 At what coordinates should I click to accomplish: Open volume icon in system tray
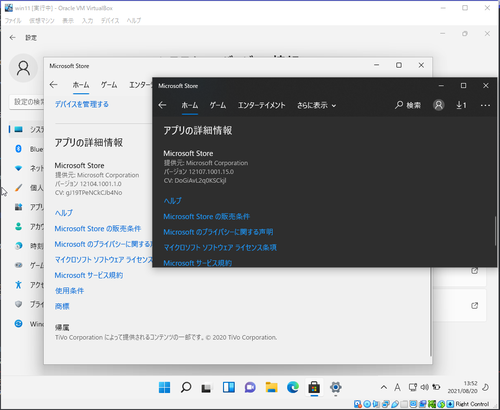tap(424, 387)
